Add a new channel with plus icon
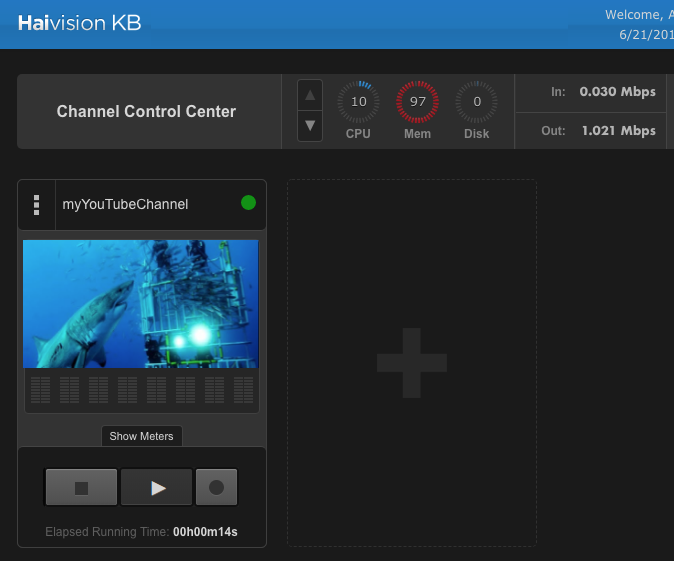The height and width of the screenshot is (561, 674). point(411,362)
